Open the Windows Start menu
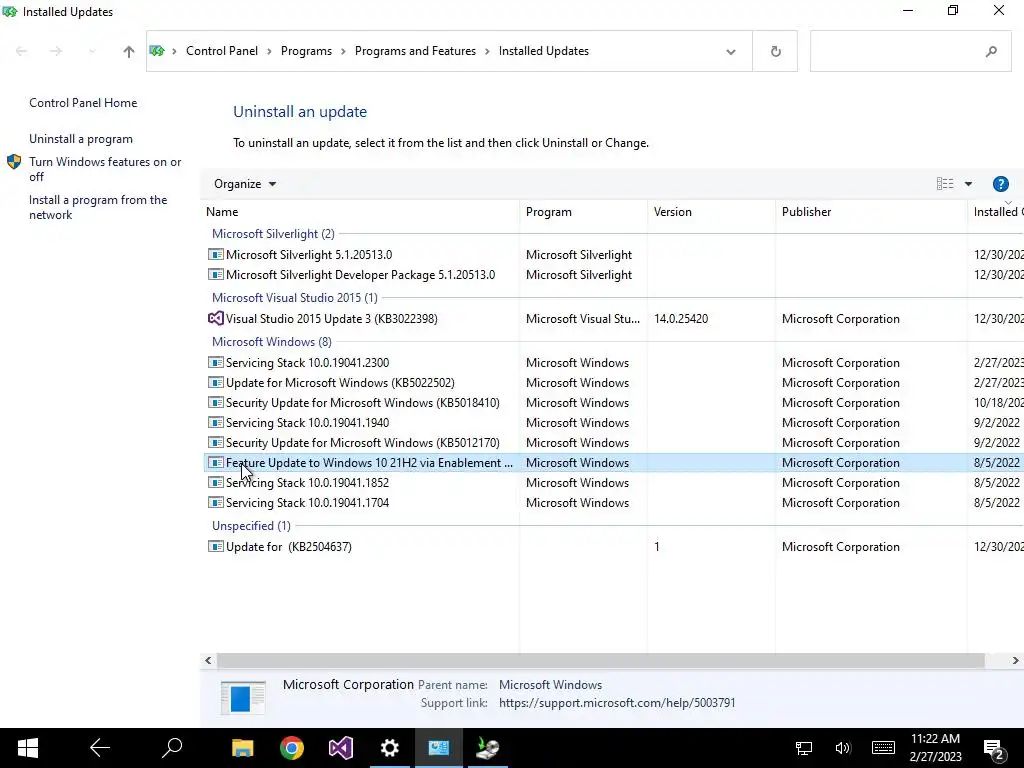Viewport: 1024px width, 768px height. coord(27,748)
